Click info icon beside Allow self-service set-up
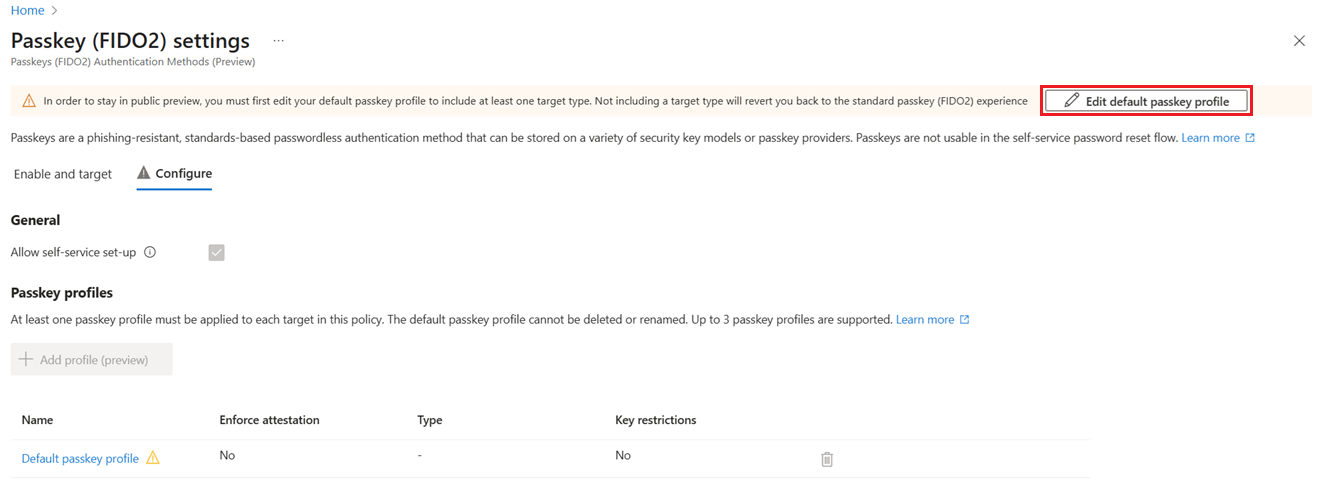1326x498 pixels. click(150, 253)
